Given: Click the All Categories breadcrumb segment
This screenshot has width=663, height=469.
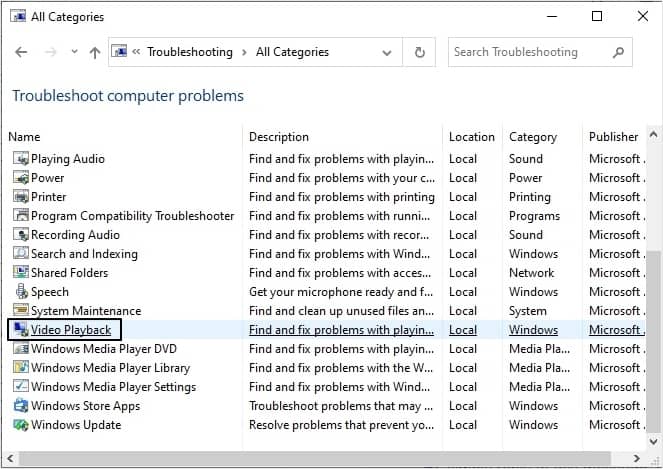Looking at the screenshot, I should tap(292, 52).
